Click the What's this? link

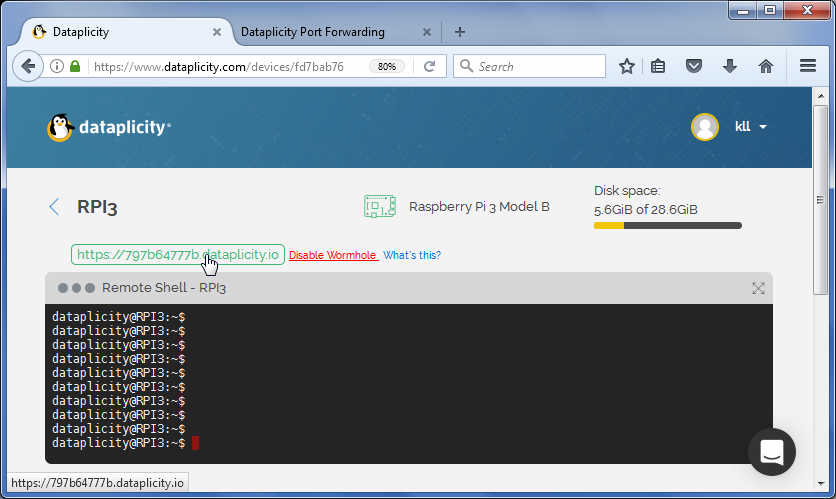click(412, 255)
